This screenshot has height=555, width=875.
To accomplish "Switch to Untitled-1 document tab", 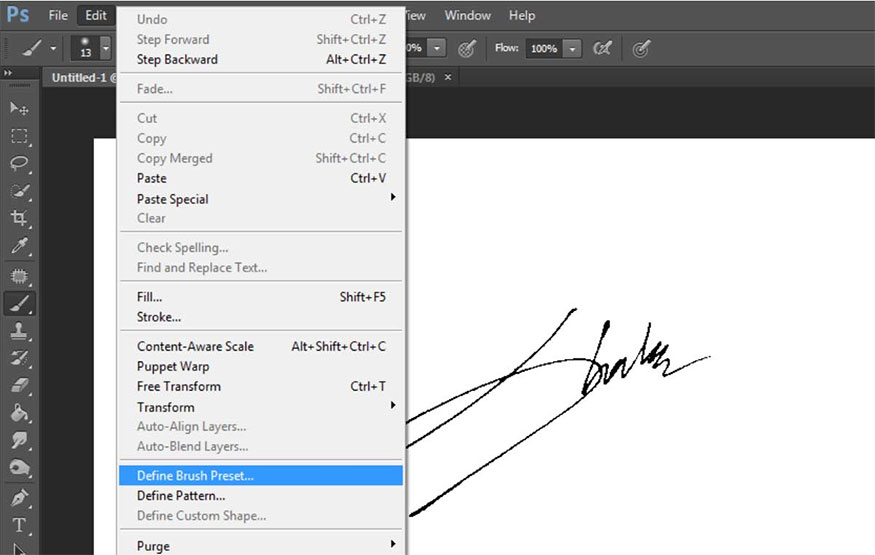I will [80, 78].
